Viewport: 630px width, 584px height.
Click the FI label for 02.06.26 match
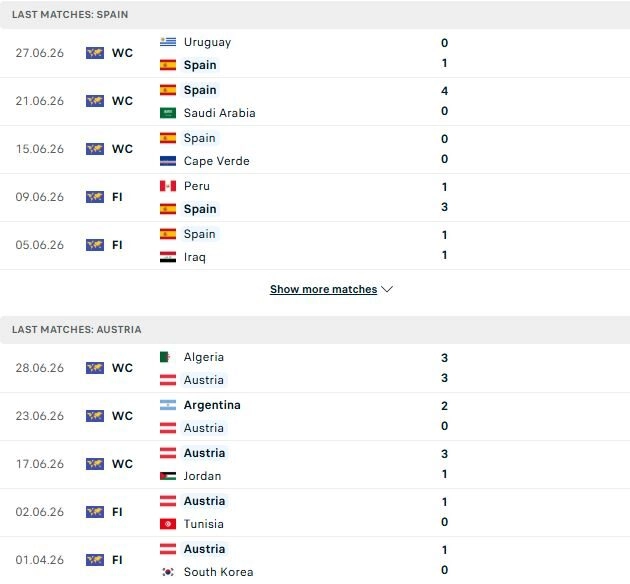click(x=117, y=512)
